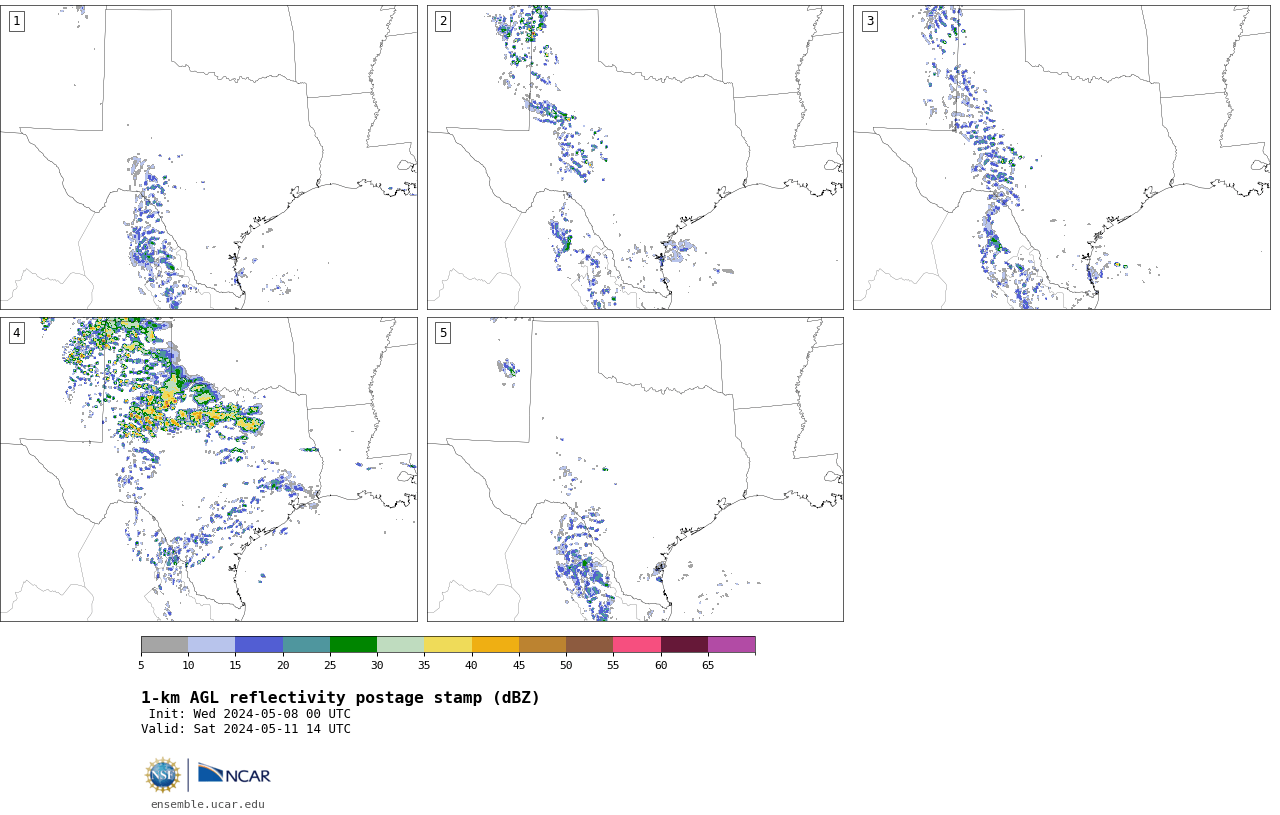Image resolution: width=1280 pixels, height=815 pixels.
Task: Click the NSF logo icon
Action: coord(163,775)
